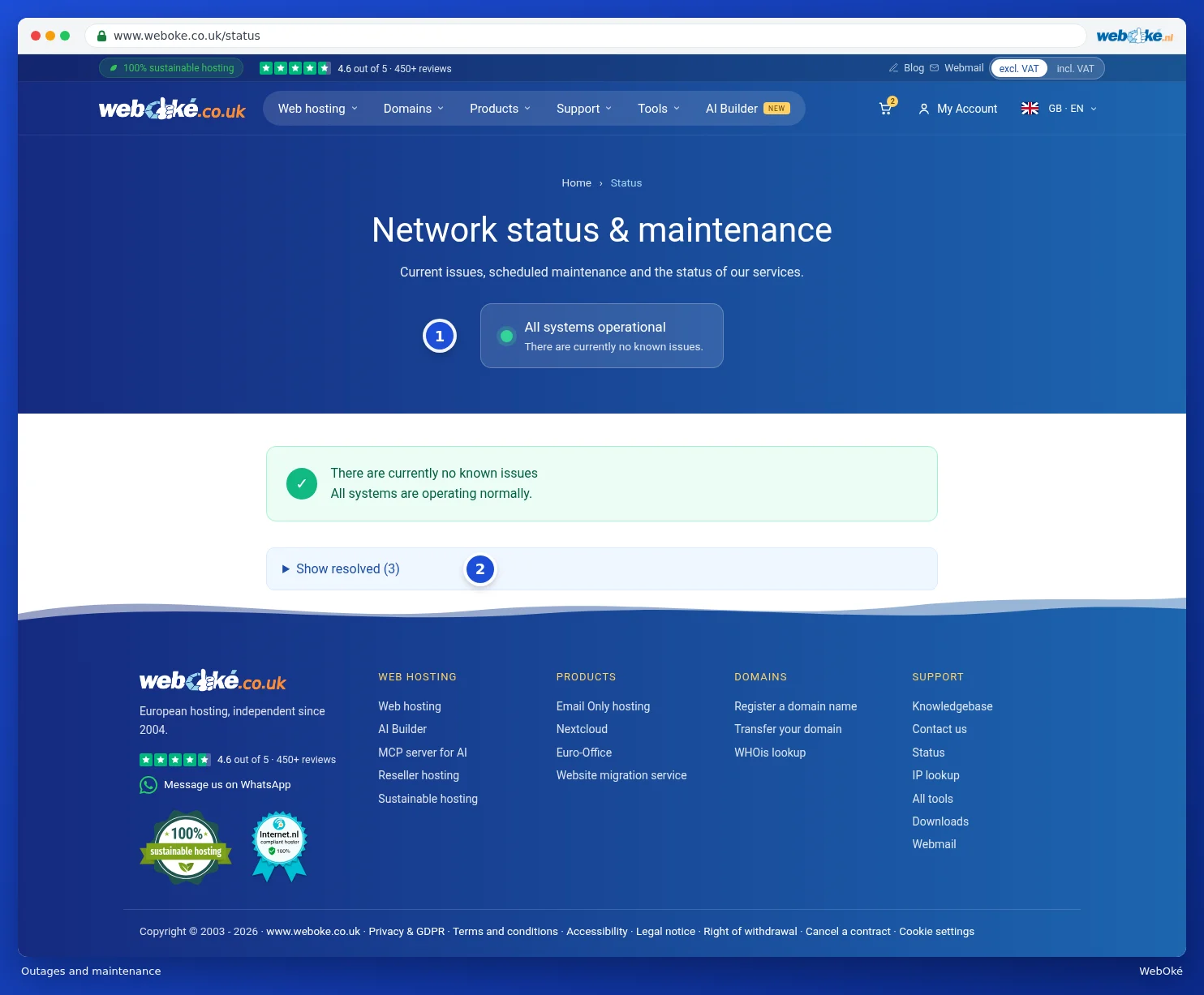Open Privacy & GDPR
The height and width of the screenshot is (995, 1204).
(406, 932)
